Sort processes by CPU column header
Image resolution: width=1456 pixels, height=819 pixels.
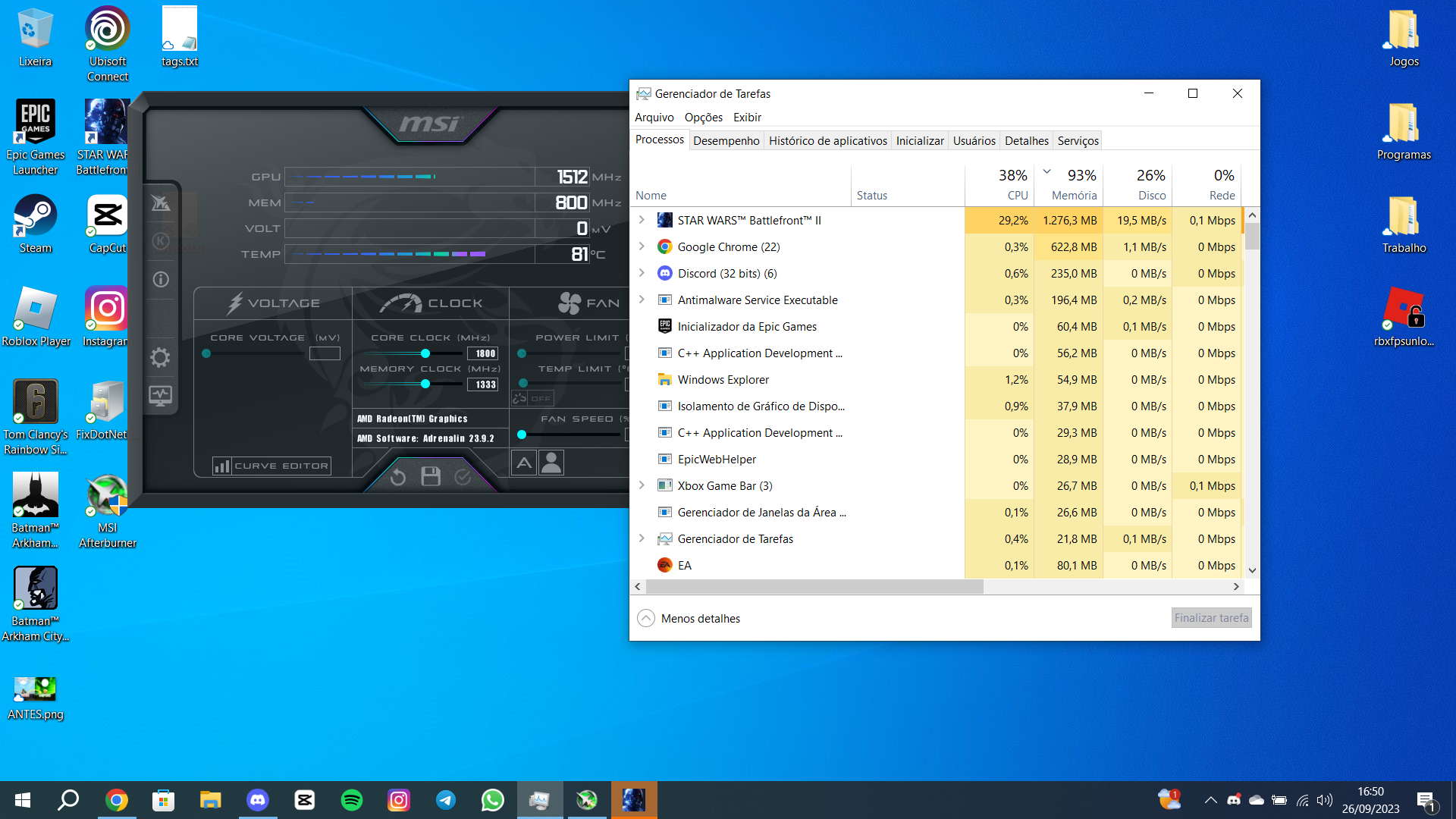point(999,185)
